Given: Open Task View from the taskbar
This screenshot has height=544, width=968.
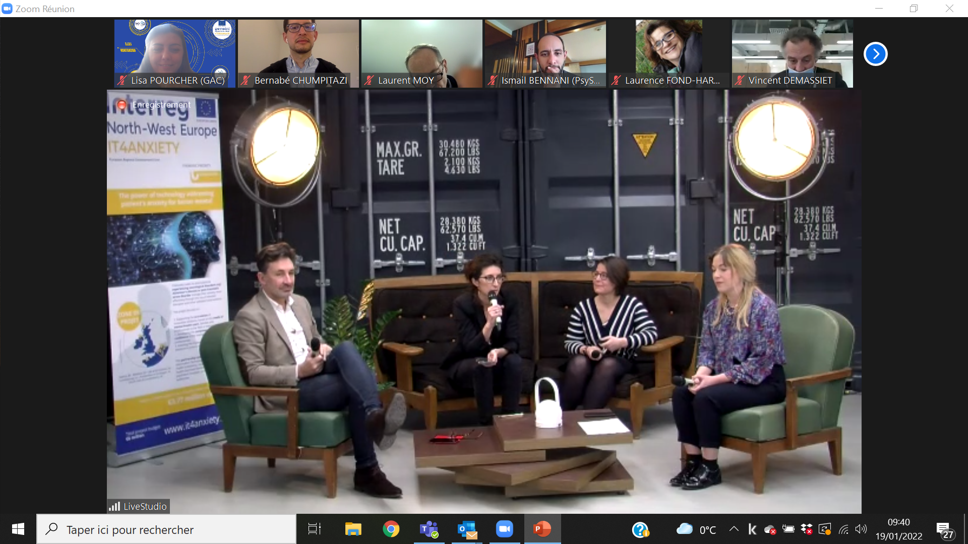Looking at the screenshot, I should (315, 529).
